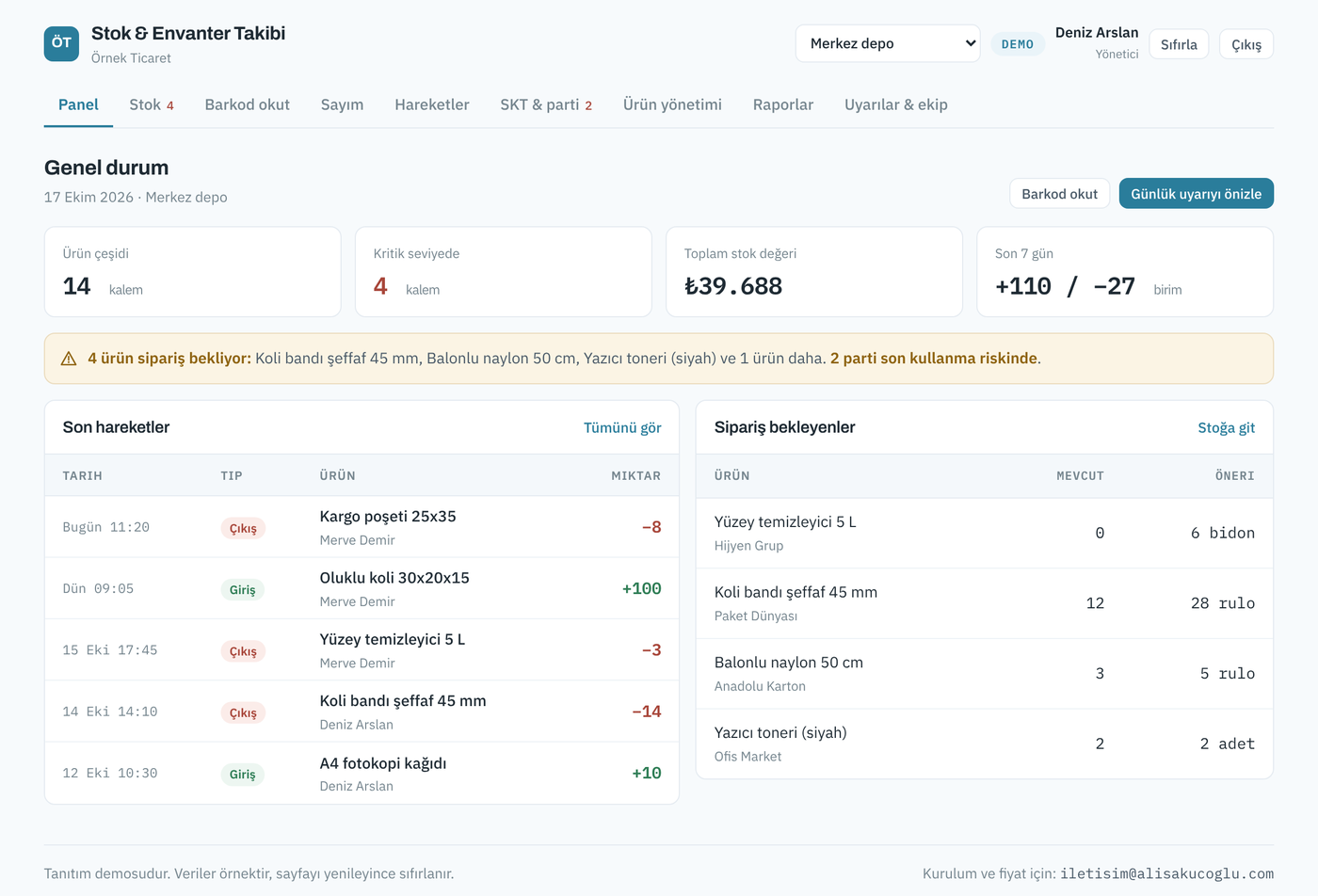Click A4 fotokopi kağıdı in movements

383,763
